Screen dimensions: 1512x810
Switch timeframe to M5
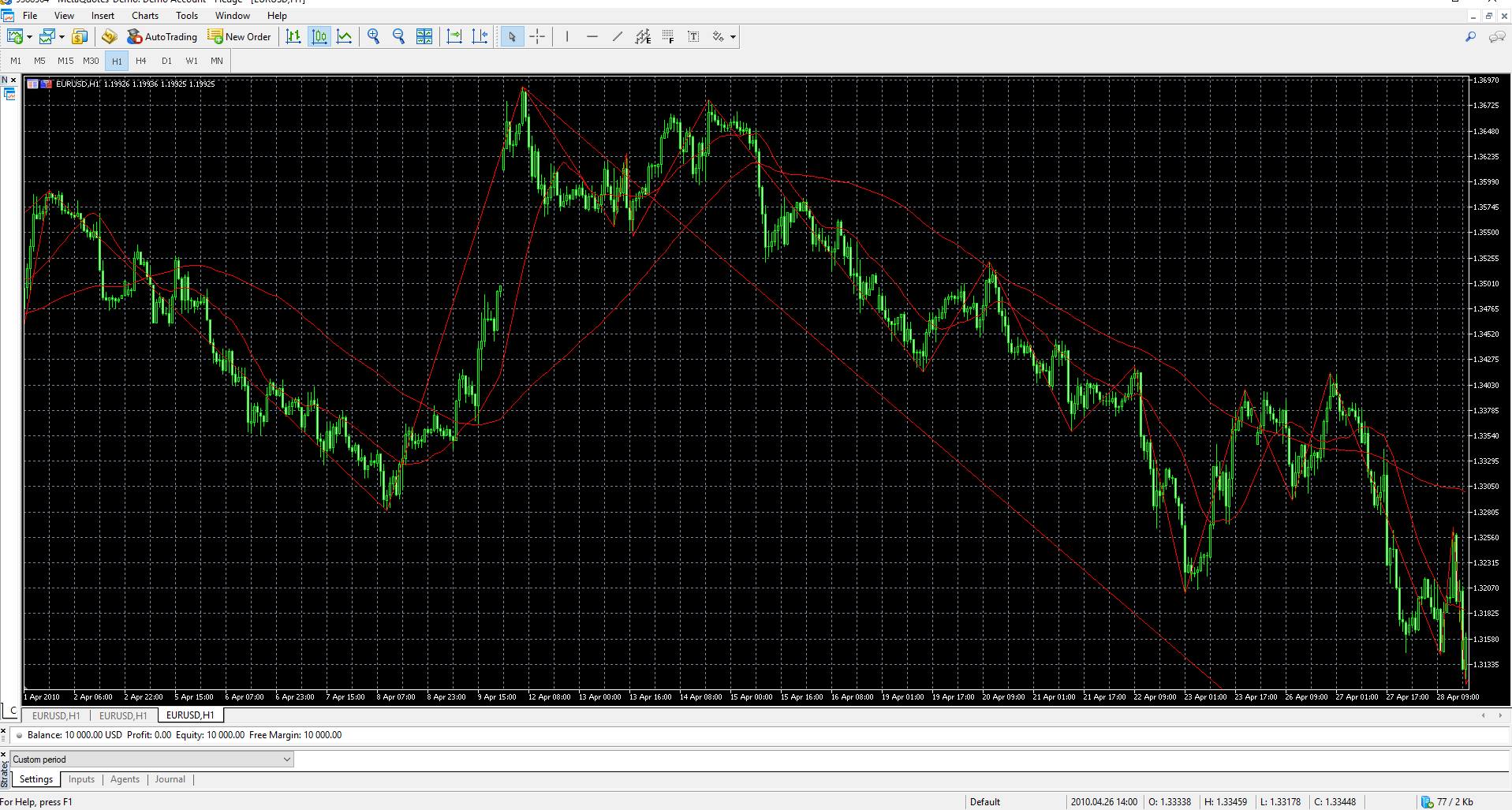pos(39,61)
